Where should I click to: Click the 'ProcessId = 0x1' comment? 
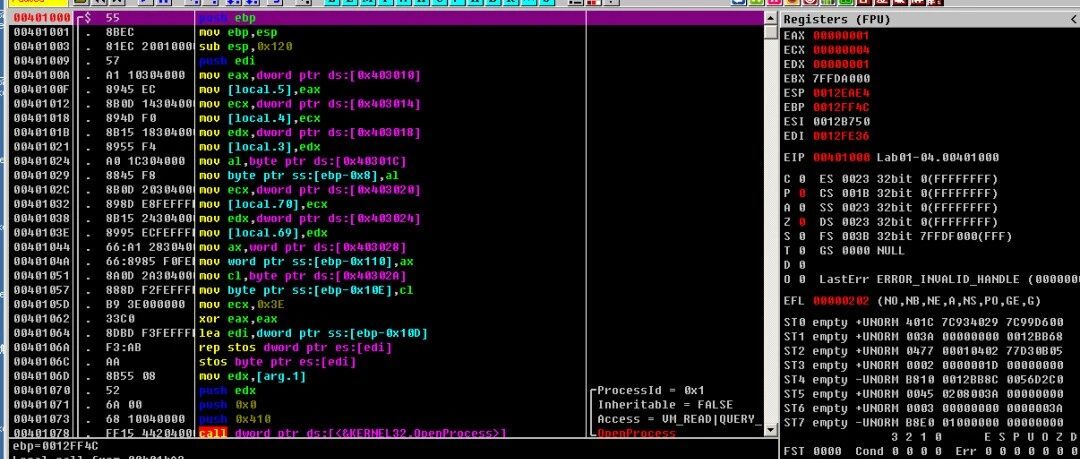[x=650, y=390]
